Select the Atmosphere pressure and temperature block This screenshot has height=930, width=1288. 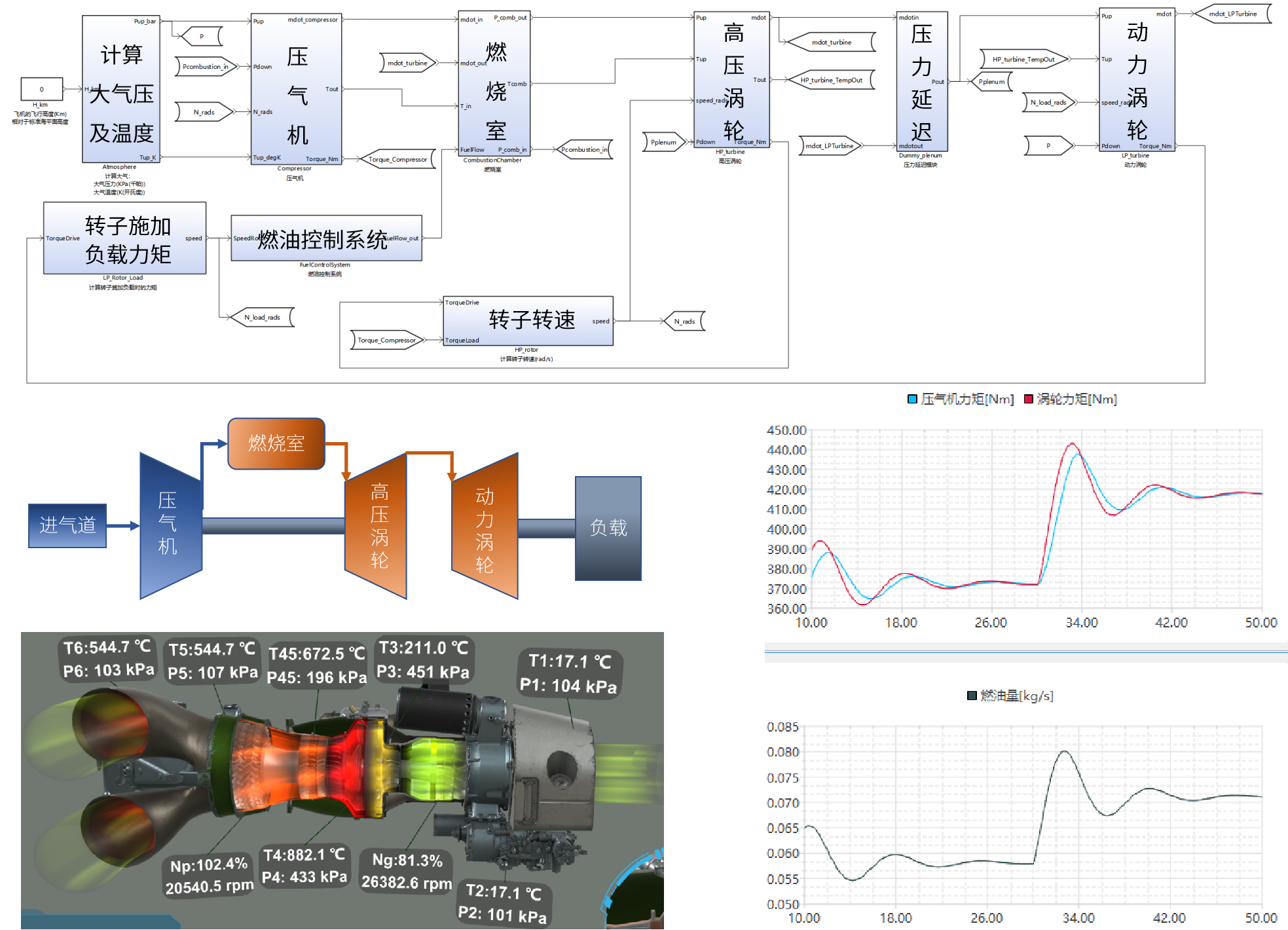pyautogui.click(x=121, y=89)
